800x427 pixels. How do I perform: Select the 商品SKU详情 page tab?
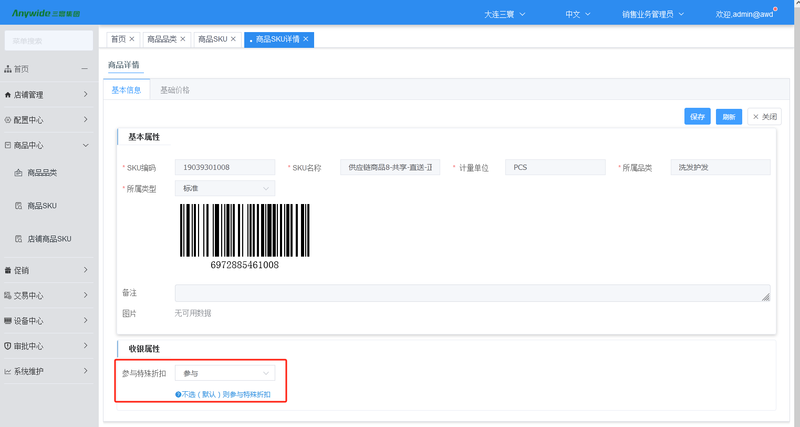click(x=277, y=39)
